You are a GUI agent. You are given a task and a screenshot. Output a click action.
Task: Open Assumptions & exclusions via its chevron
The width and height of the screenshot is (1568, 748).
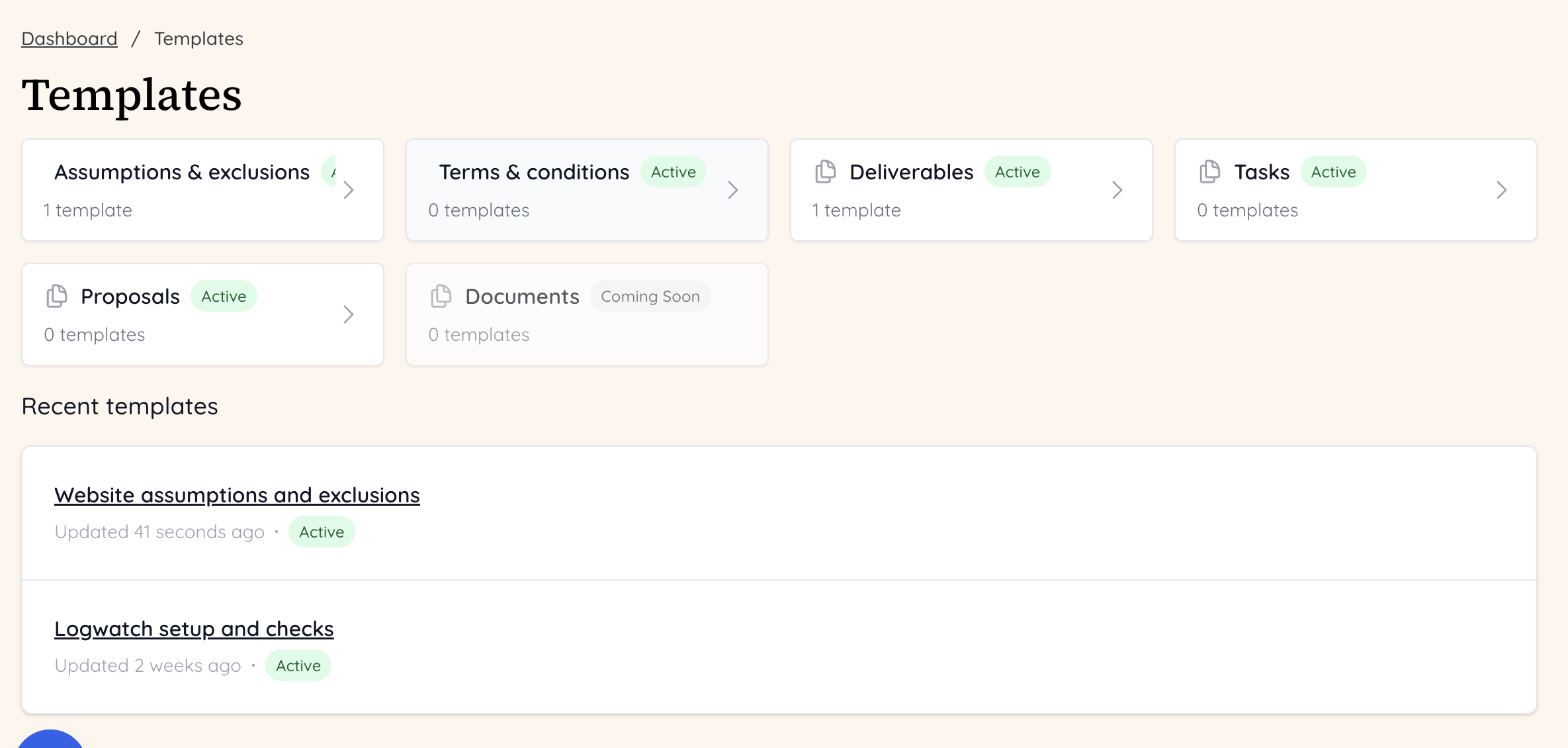click(349, 190)
